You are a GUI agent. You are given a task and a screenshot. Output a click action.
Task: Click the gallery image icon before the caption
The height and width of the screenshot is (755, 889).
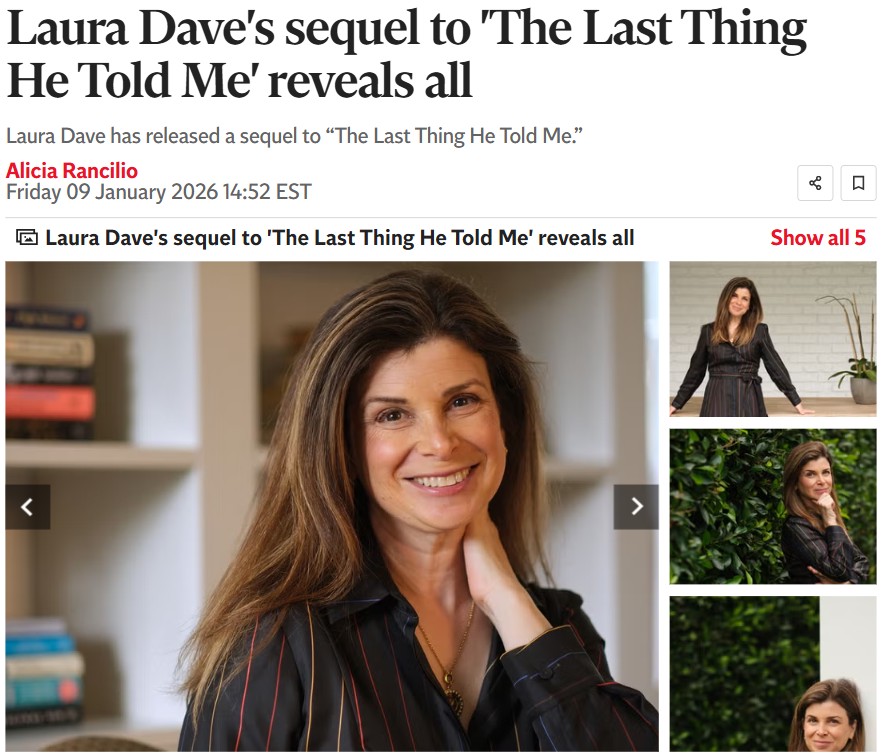(27, 237)
